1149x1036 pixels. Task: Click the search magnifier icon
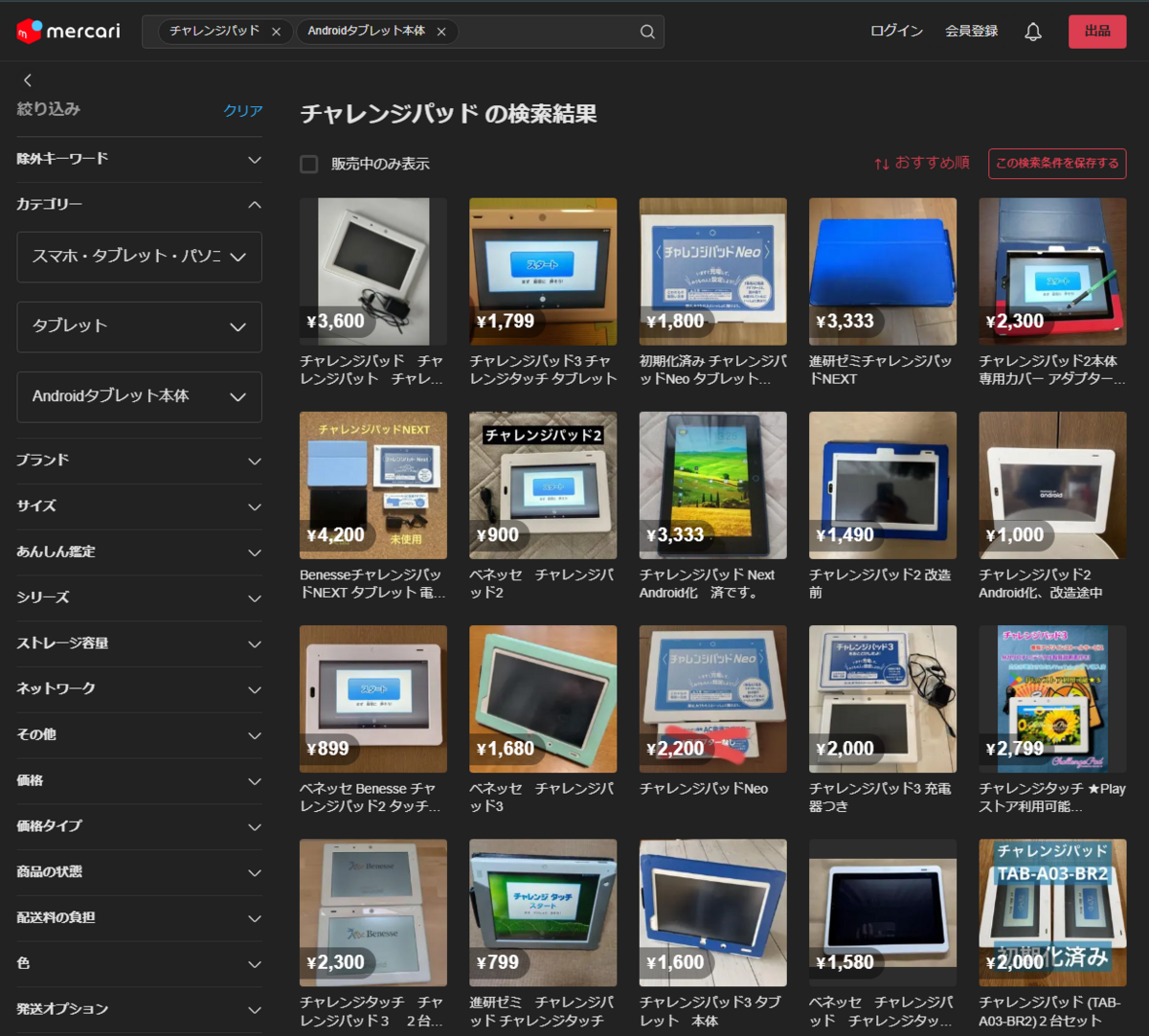(x=647, y=32)
